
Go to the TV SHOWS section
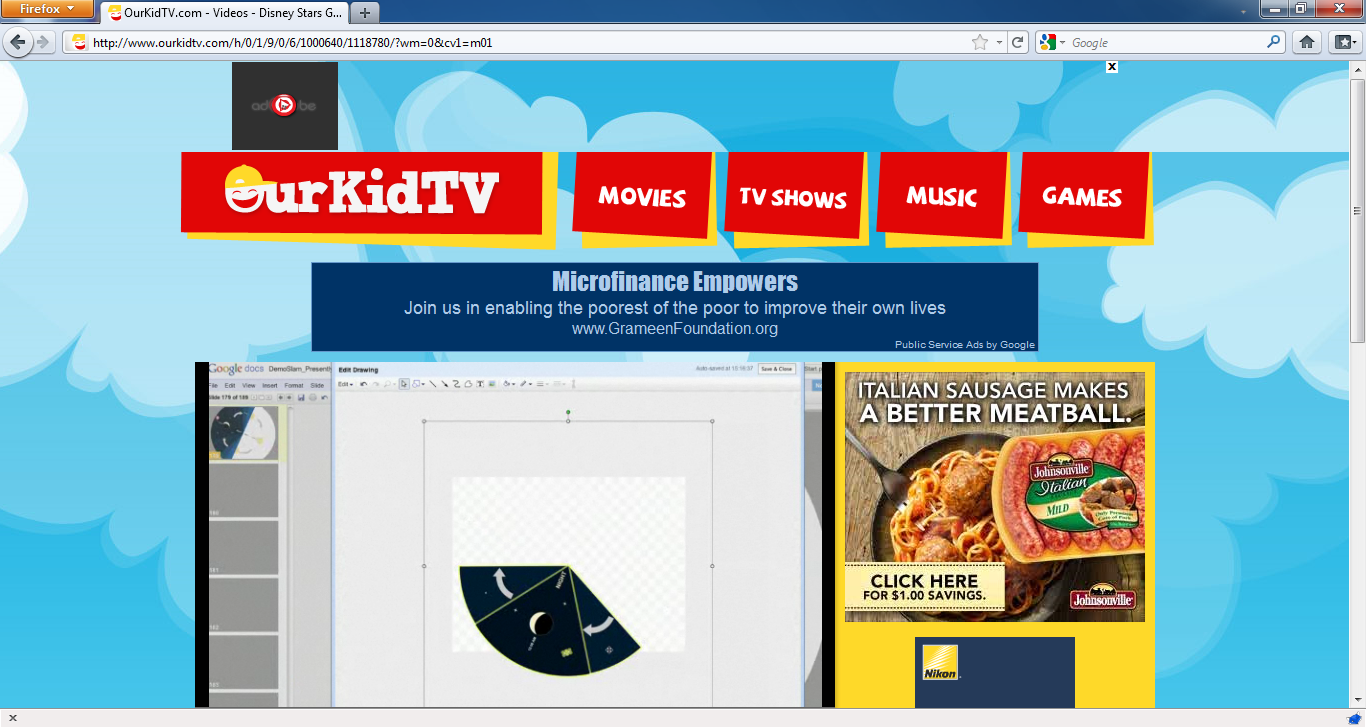point(793,197)
